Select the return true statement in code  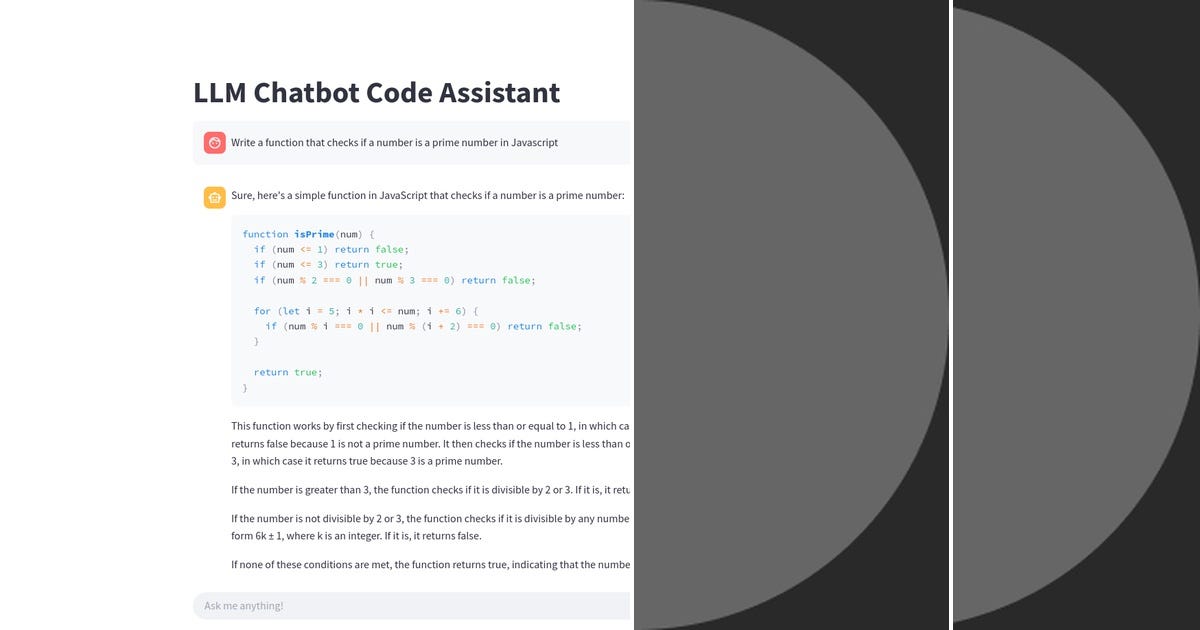tap(286, 371)
